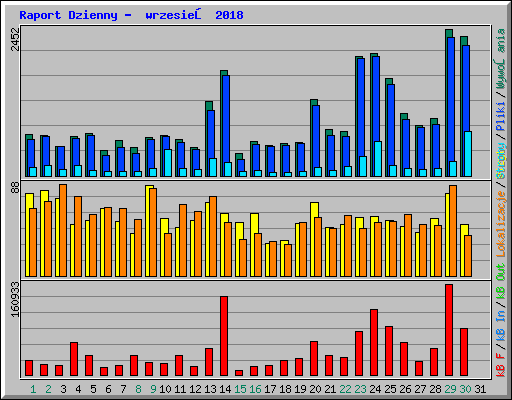Click day label 5 on the x-axis
This screenshot has width=512, height=400.
coord(93,389)
